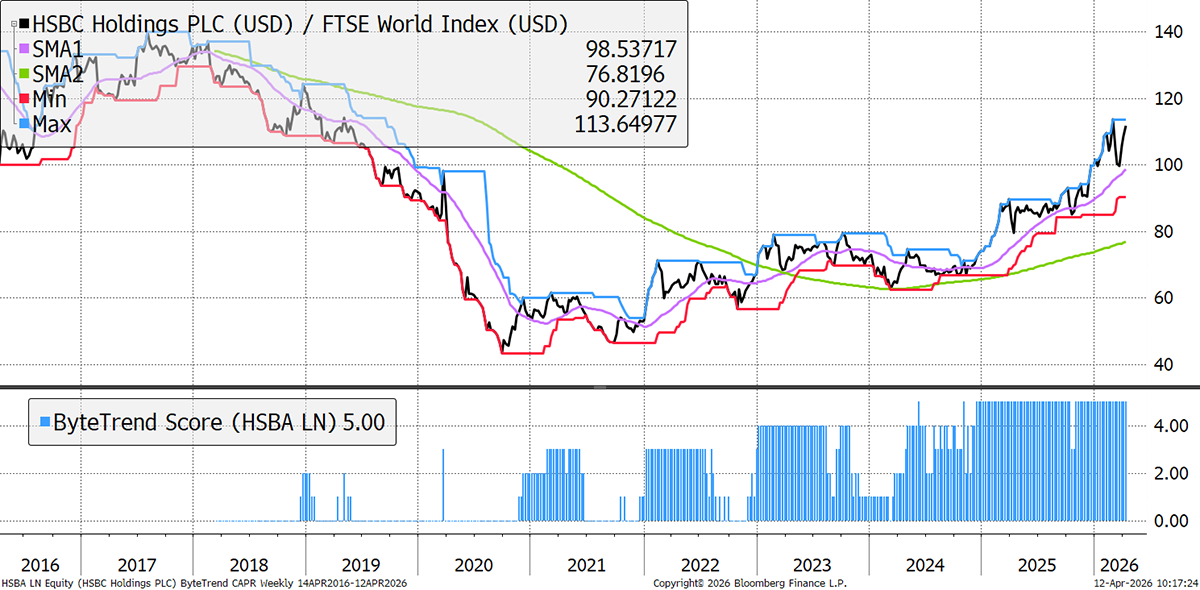The width and height of the screenshot is (1200, 590).
Task: Click the 2022 year label on the time axis
Action: point(699,563)
